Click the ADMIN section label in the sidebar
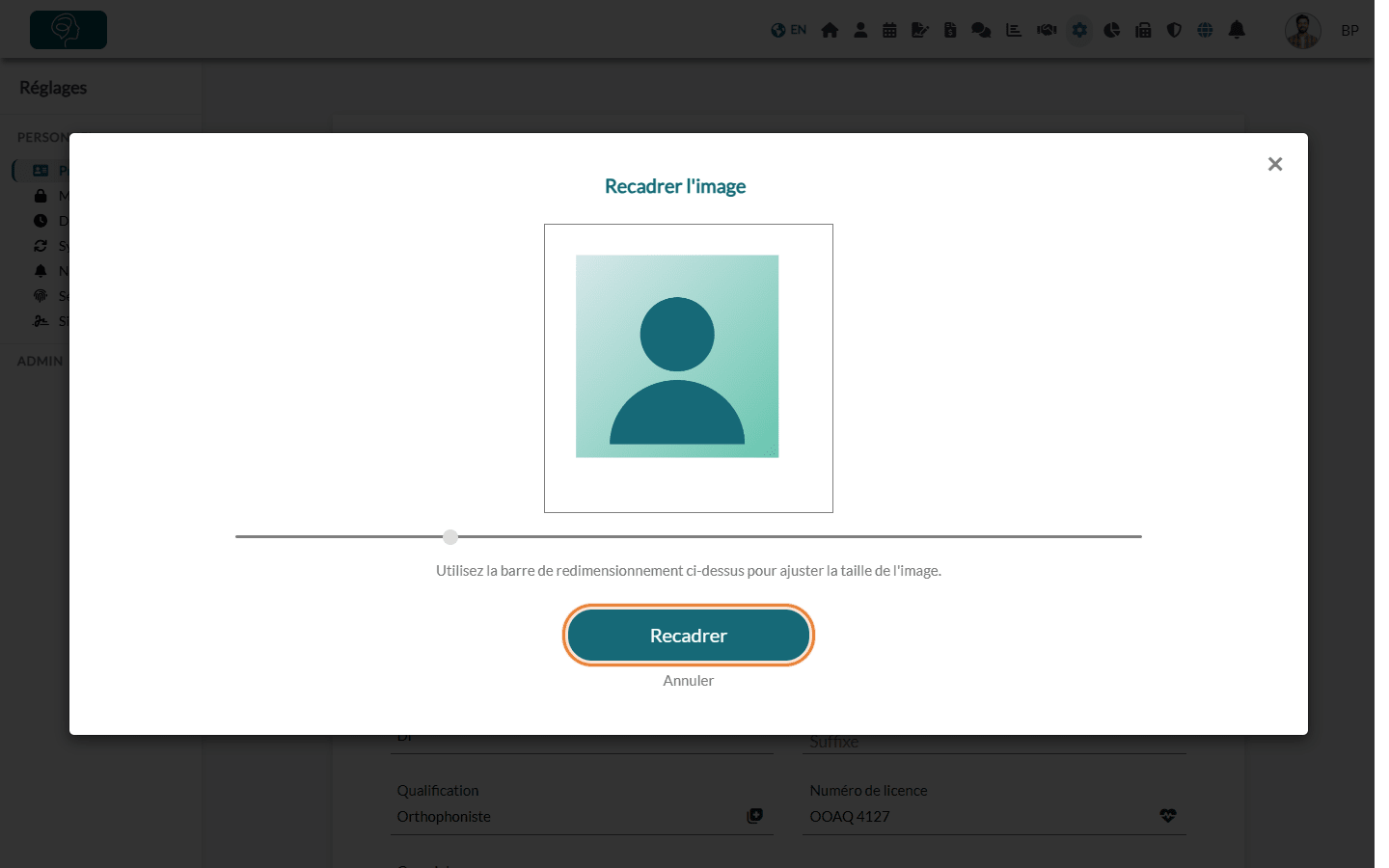1389x868 pixels. tap(40, 361)
